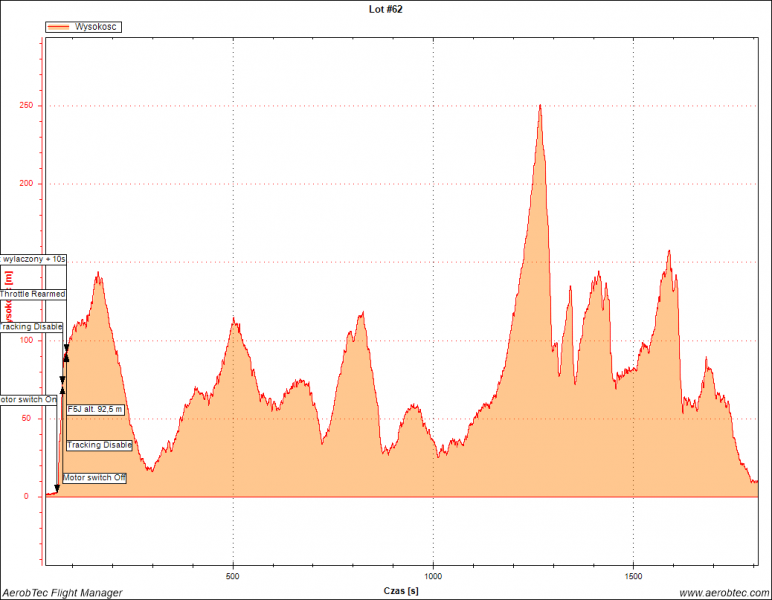Click the 'Motor switch Off' annotation label
772x600 pixels.
click(x=95, y=478)
